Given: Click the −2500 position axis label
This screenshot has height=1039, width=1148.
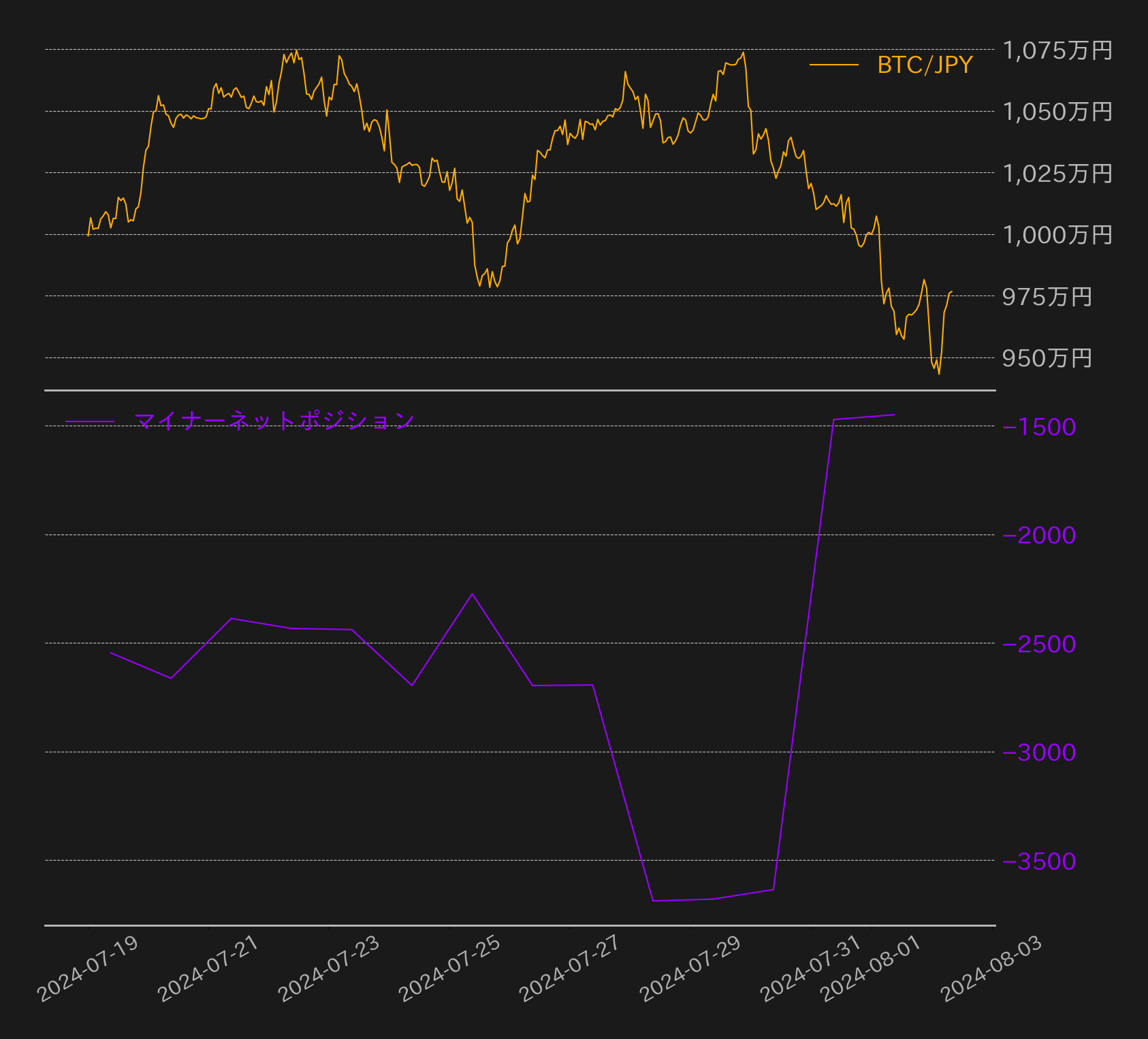Looking at the screenshot, I should click(x=1039, y=644).
